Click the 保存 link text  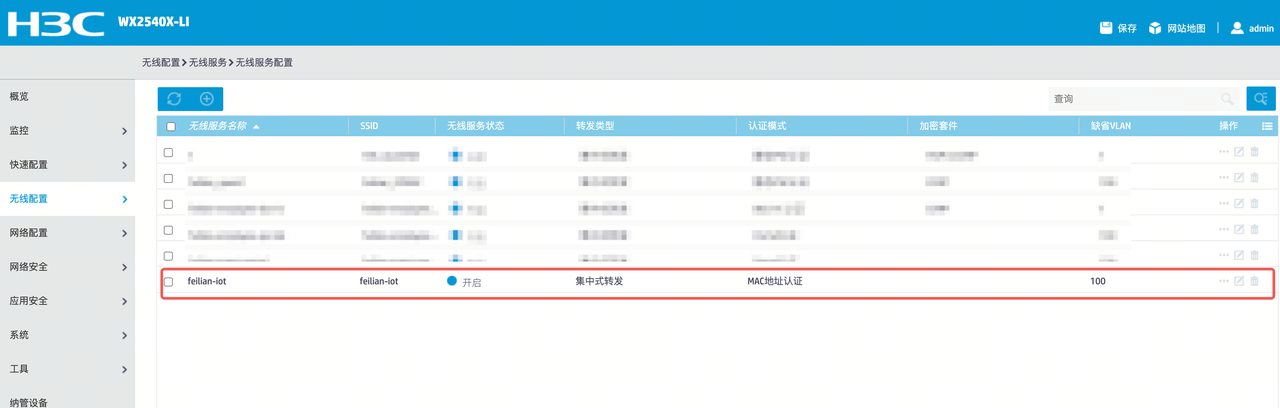pos(1127,28)
